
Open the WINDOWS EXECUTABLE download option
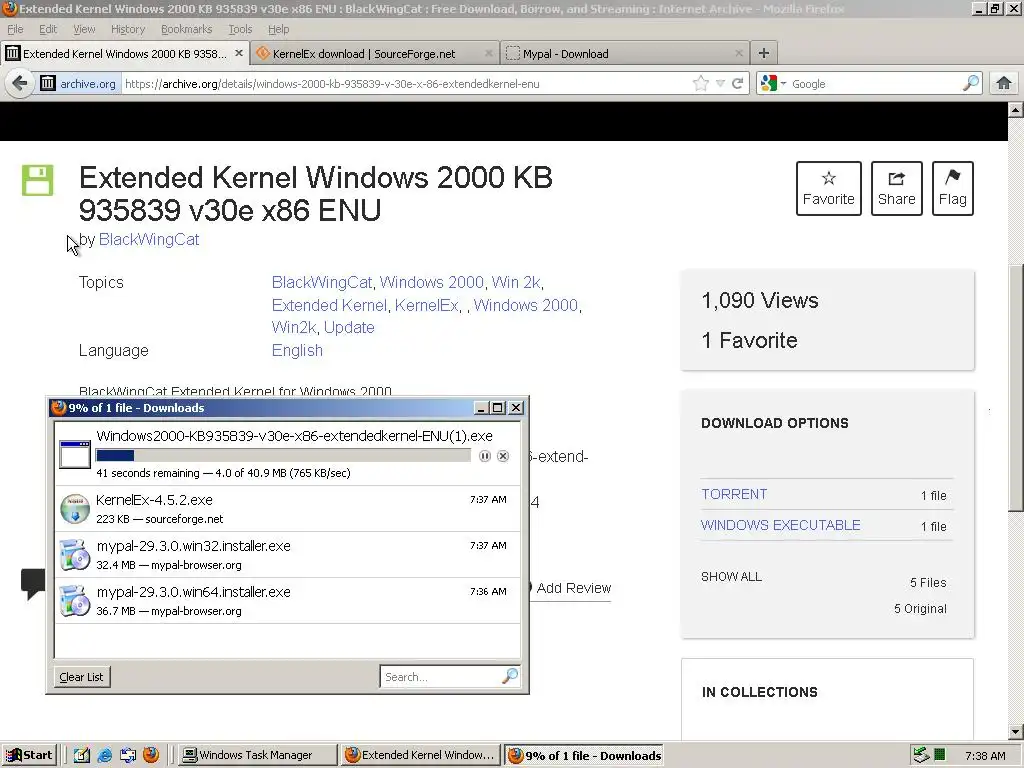[x=780, y=525]
